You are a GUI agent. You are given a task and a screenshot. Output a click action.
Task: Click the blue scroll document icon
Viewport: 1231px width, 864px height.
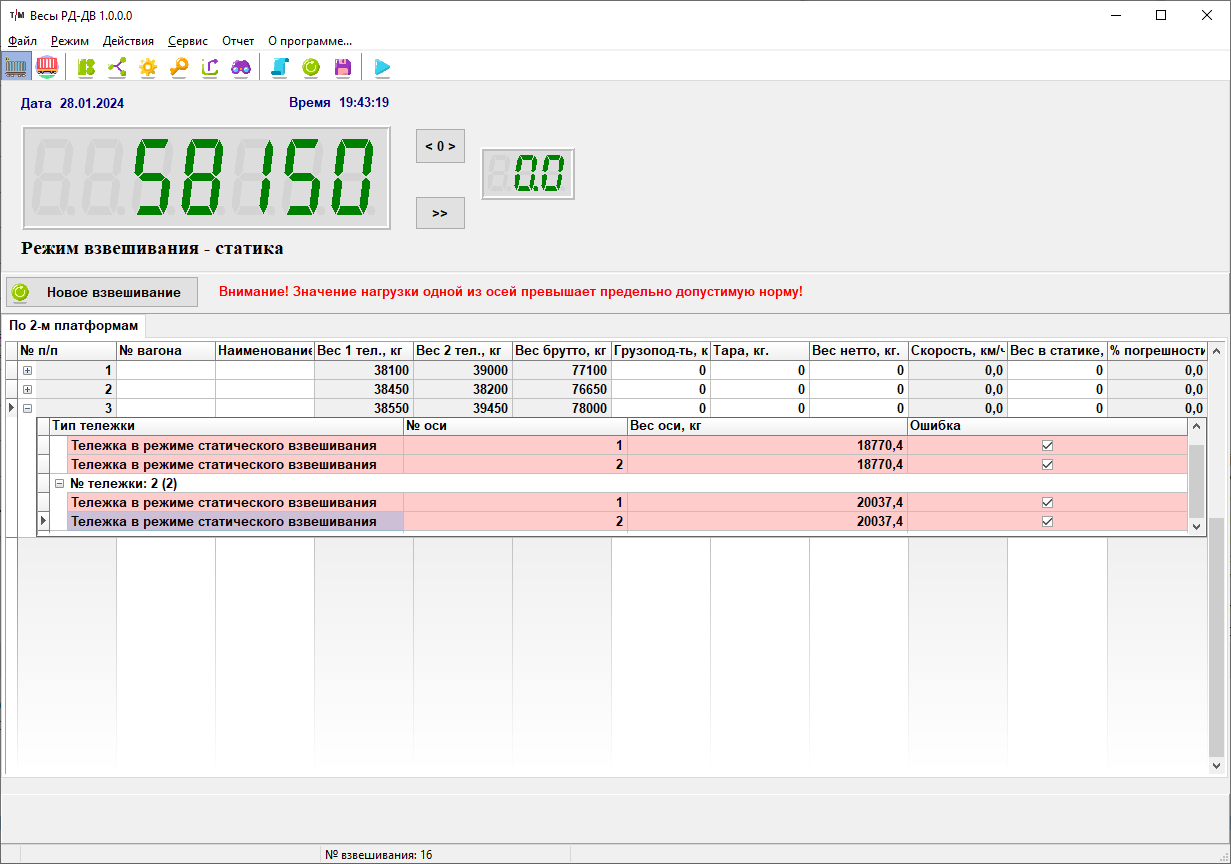[280, 67]
